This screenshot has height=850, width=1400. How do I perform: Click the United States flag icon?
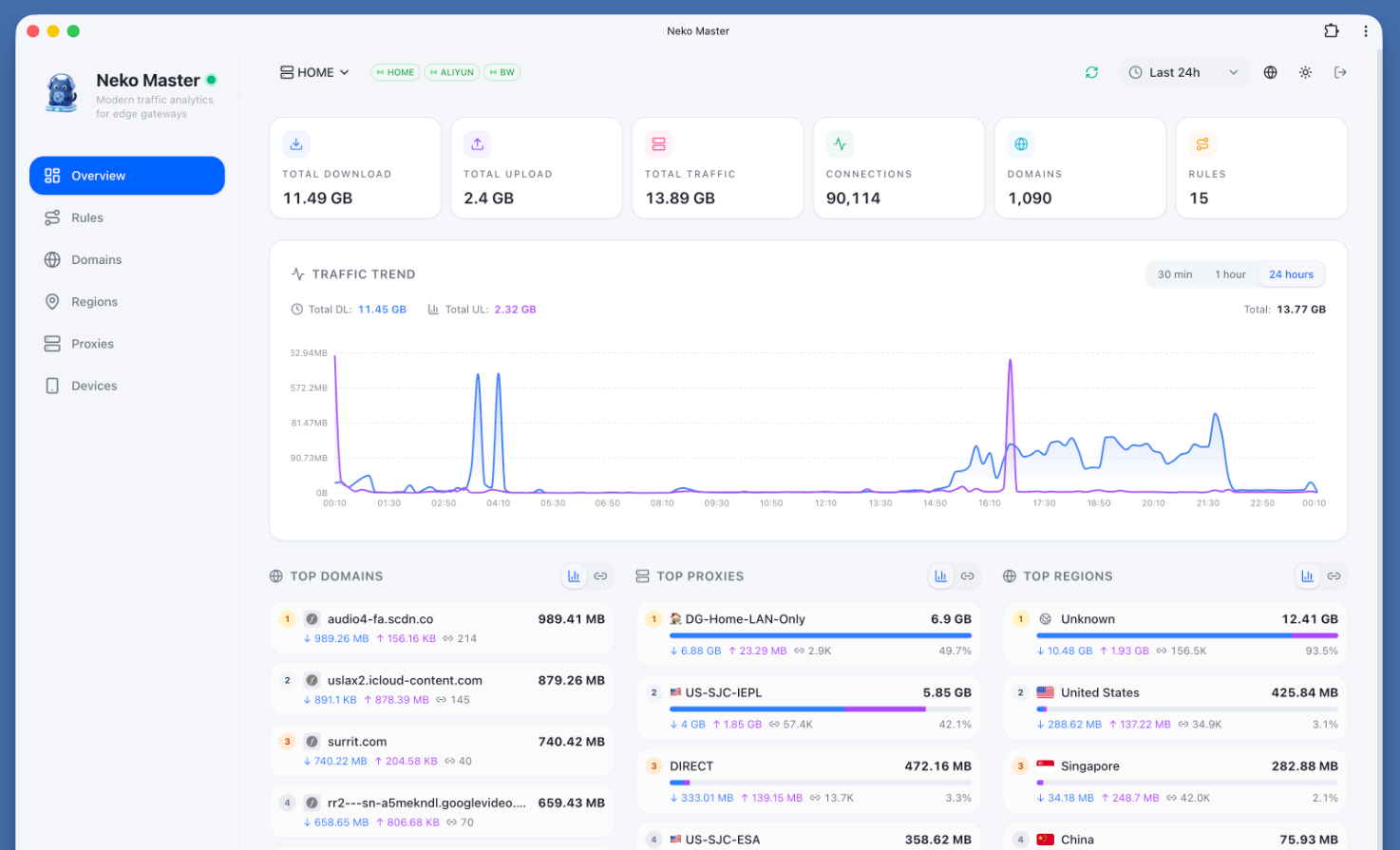pyautogui.click(x=1045, y=692)
